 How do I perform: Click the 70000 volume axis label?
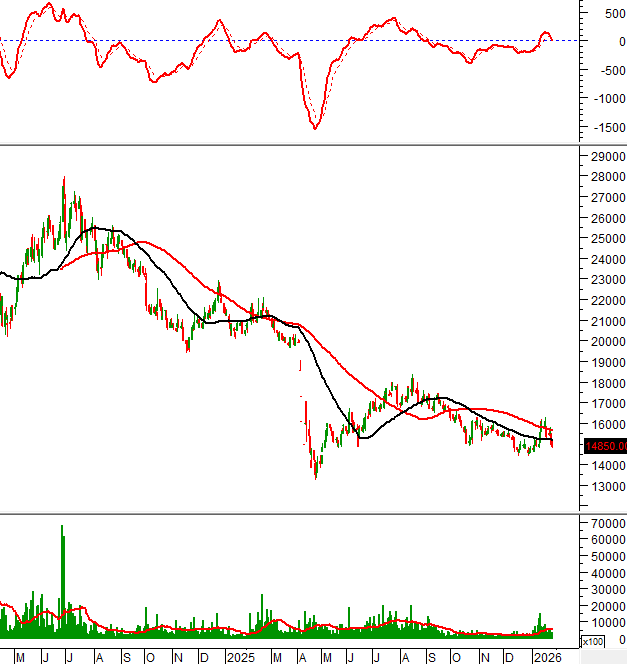coord(606,523)
